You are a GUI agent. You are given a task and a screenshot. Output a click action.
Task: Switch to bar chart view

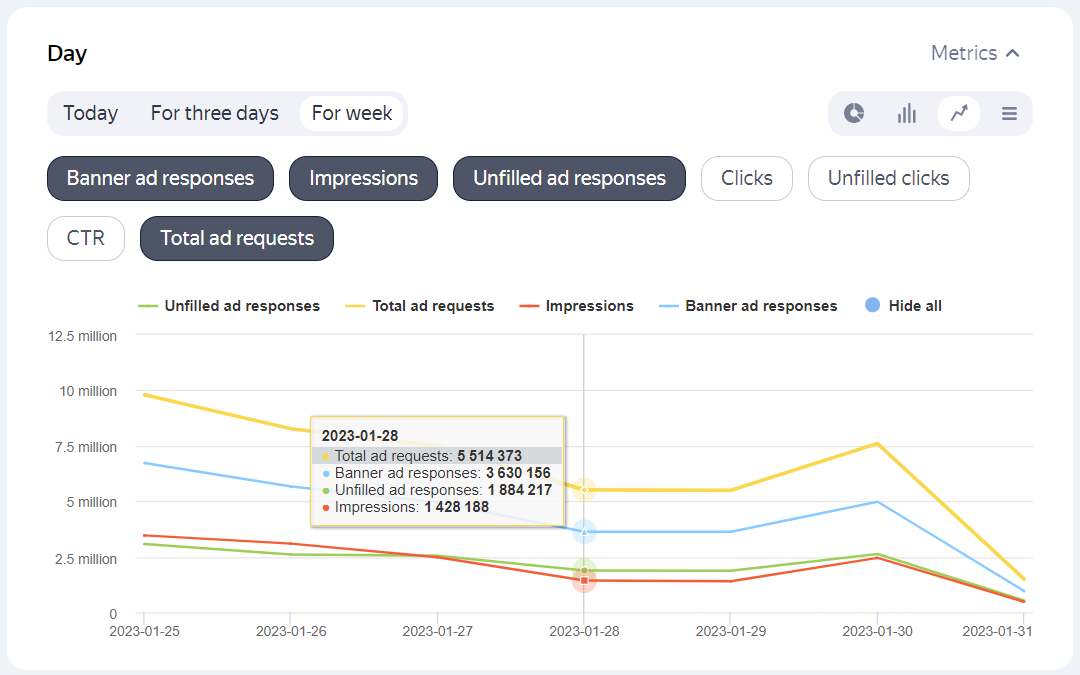906,113
